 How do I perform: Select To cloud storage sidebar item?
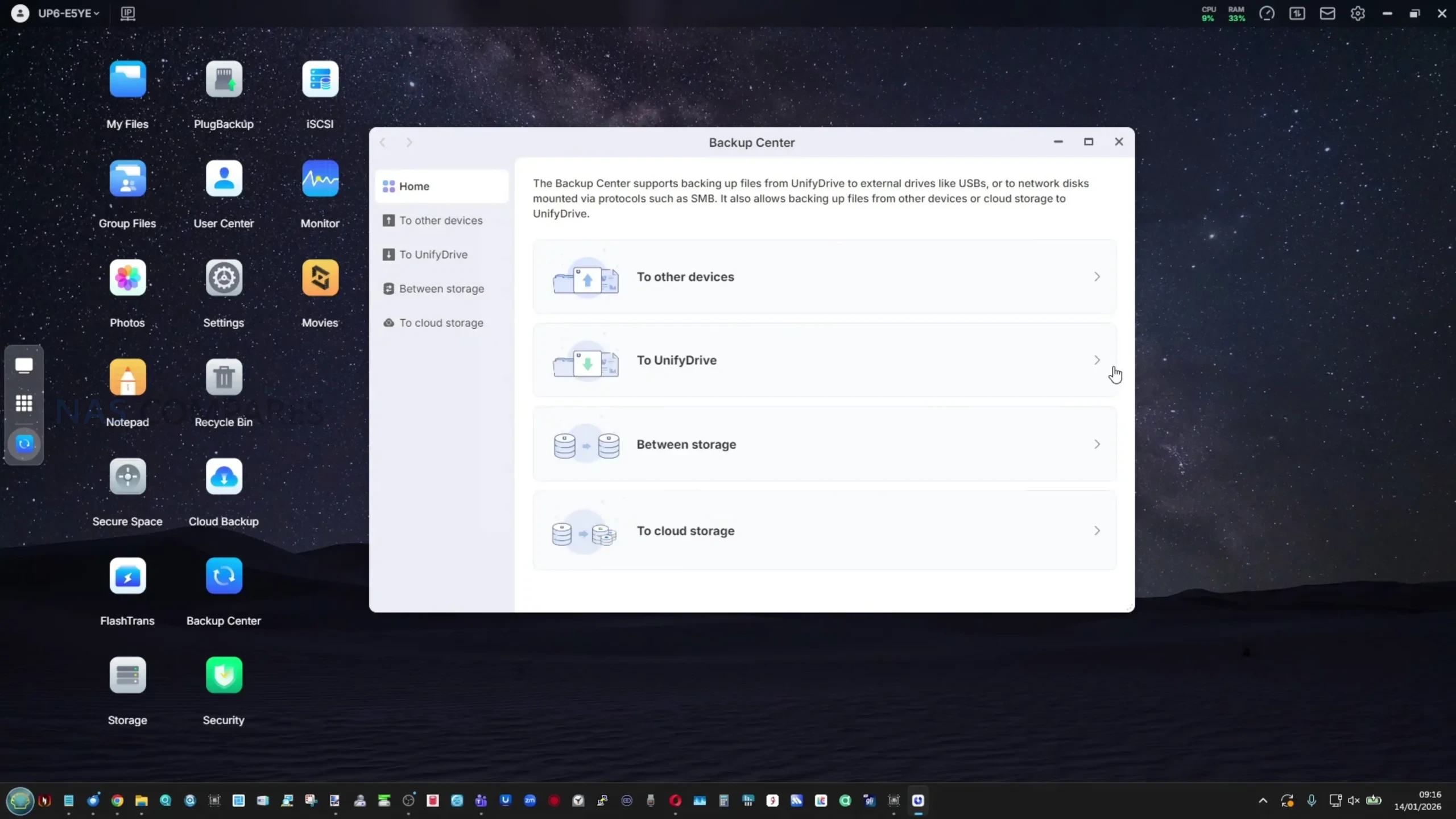point(441,322)
